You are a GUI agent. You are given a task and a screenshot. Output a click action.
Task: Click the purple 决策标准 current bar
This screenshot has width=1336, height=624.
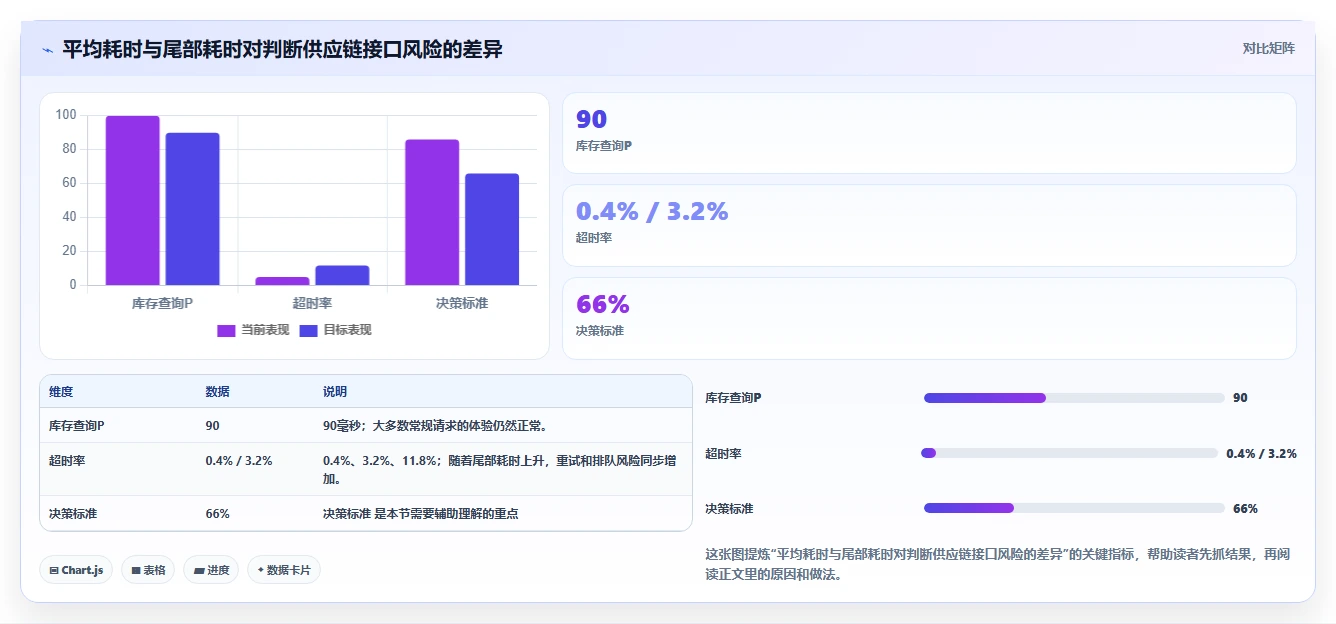click(x=432, y=212)
